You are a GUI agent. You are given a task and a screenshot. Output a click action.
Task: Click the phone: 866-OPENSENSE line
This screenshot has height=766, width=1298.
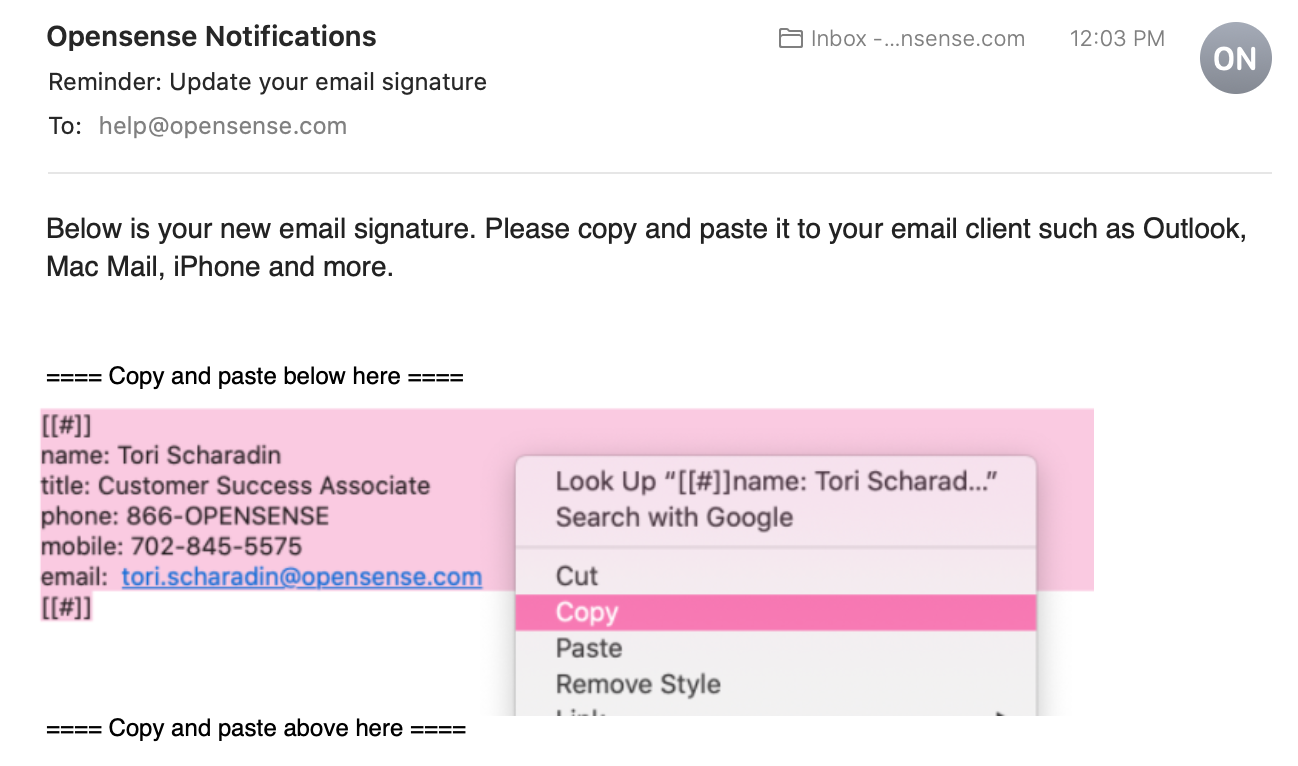pyautogui.click(x=185, y=516)
